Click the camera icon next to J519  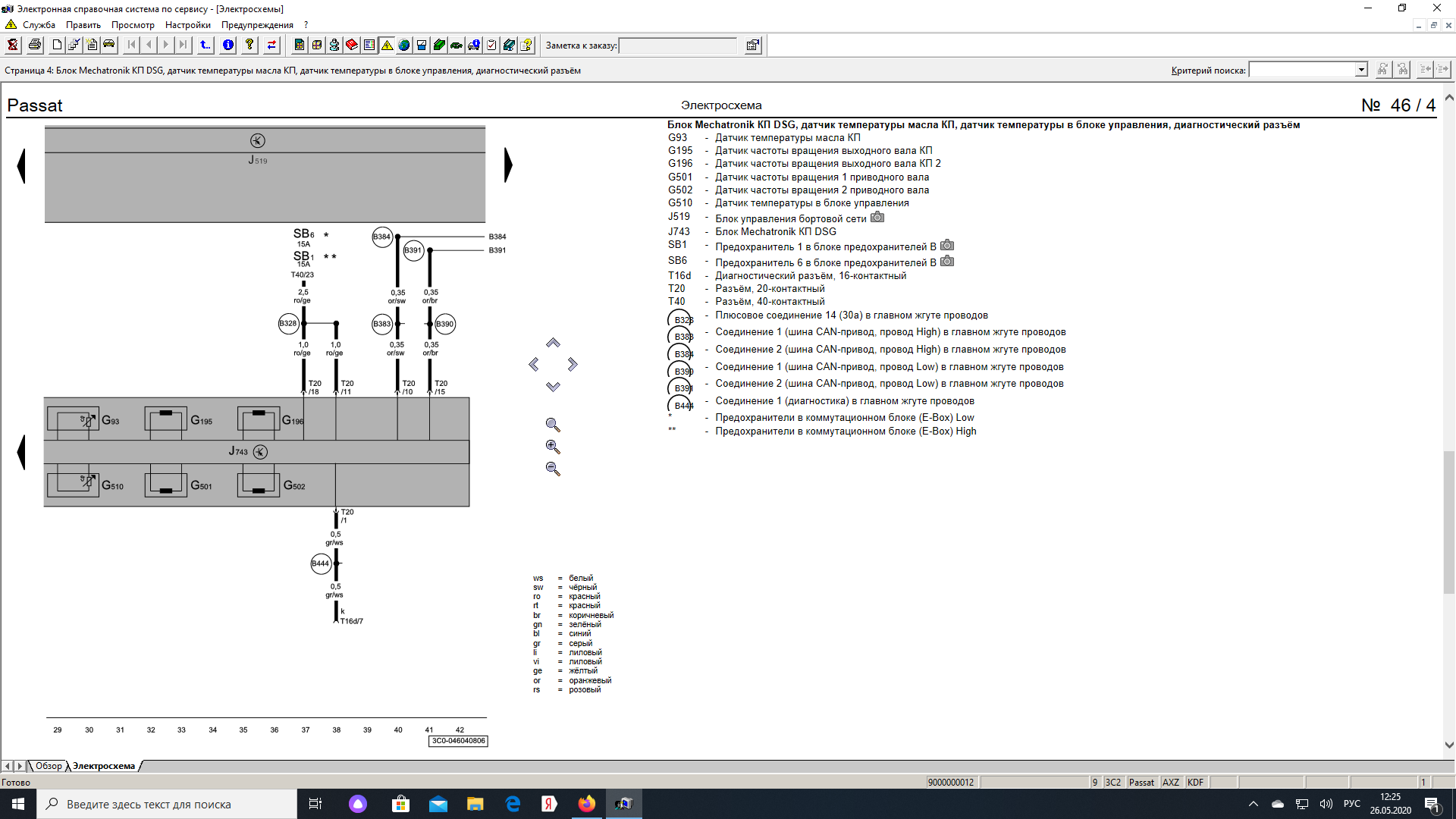pyautogui.click(x=877, y=218)
